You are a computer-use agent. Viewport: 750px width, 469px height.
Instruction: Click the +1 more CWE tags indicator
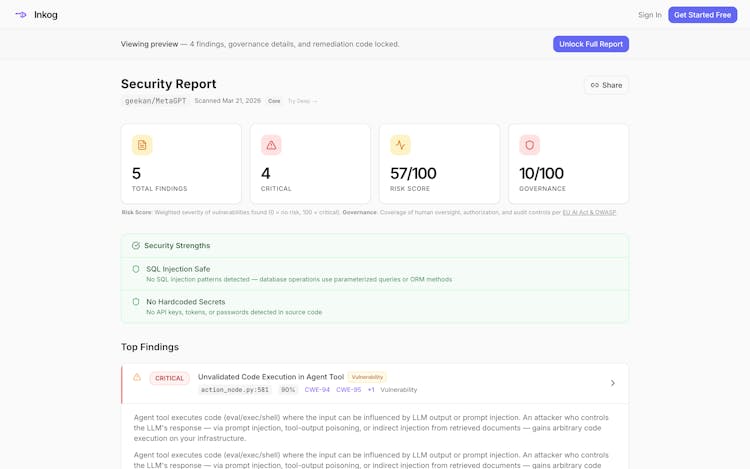click(371, 390)
